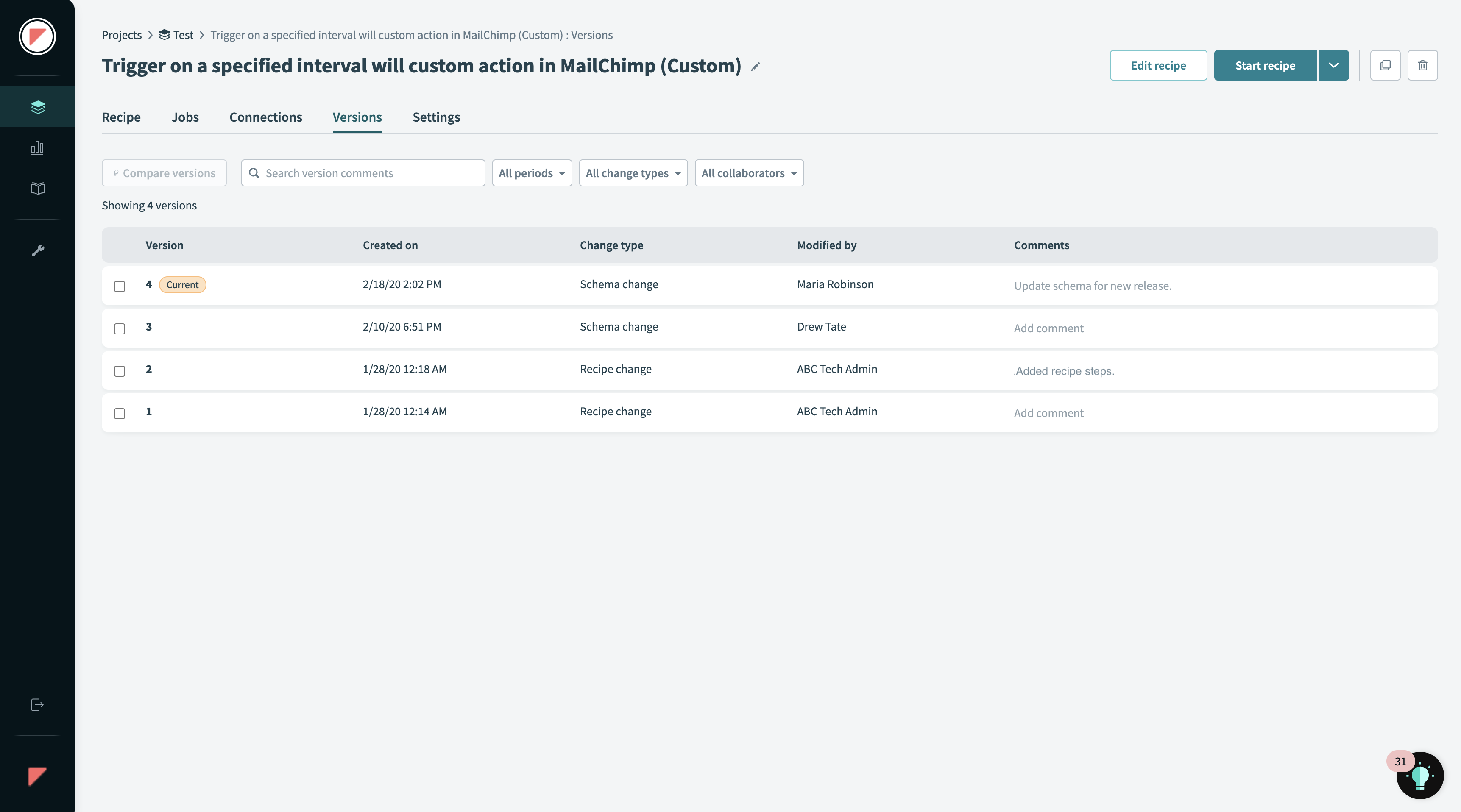The width and height of the screenshot is (1461, 812).
Task: Open the Connections tab
Action: [265, 117]
